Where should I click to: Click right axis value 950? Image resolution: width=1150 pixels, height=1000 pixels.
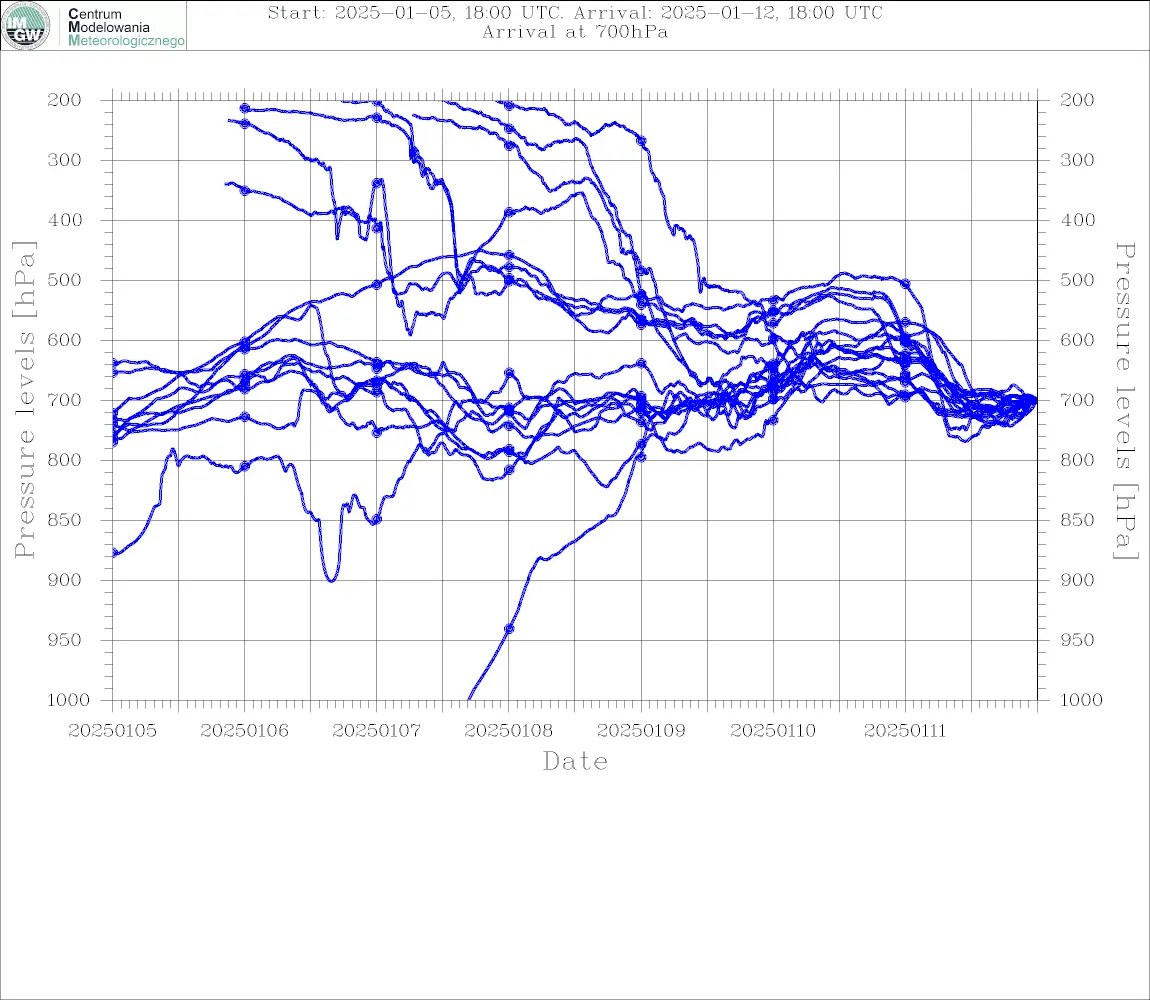click(x=1077, y=640)
